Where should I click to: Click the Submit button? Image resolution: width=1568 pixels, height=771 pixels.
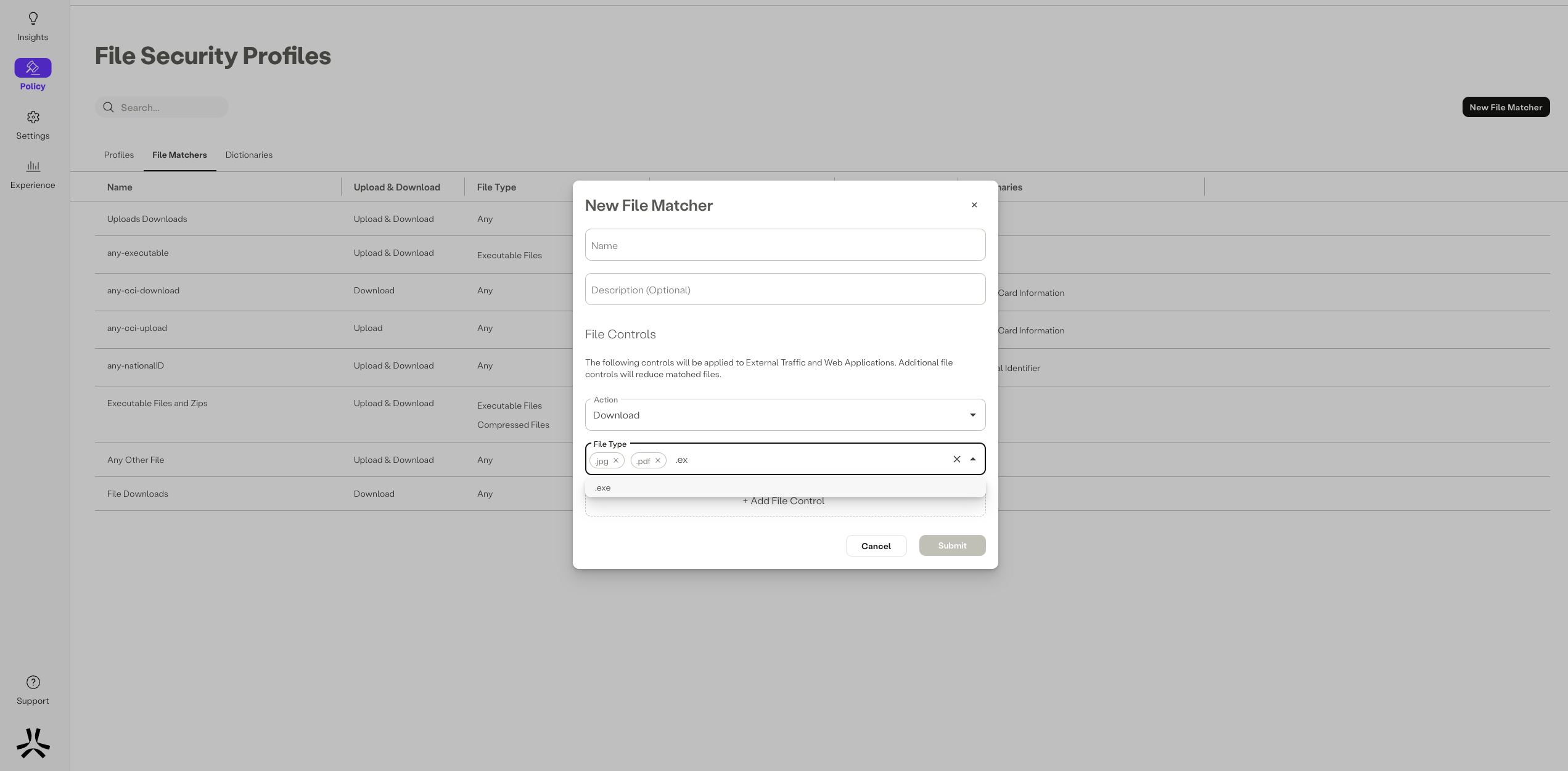pos(952,545)
